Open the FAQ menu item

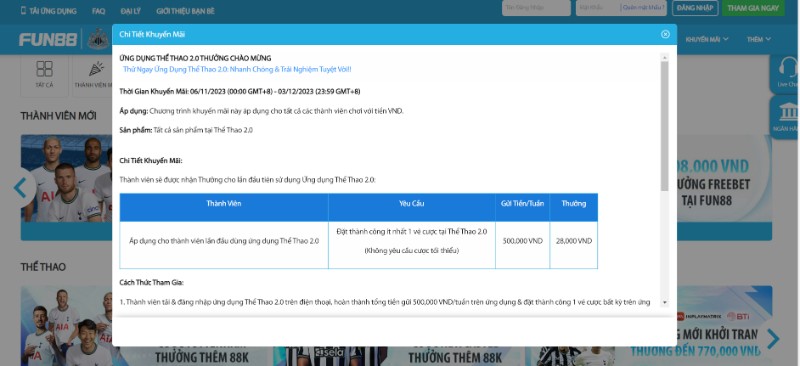(x=98, y=11)
